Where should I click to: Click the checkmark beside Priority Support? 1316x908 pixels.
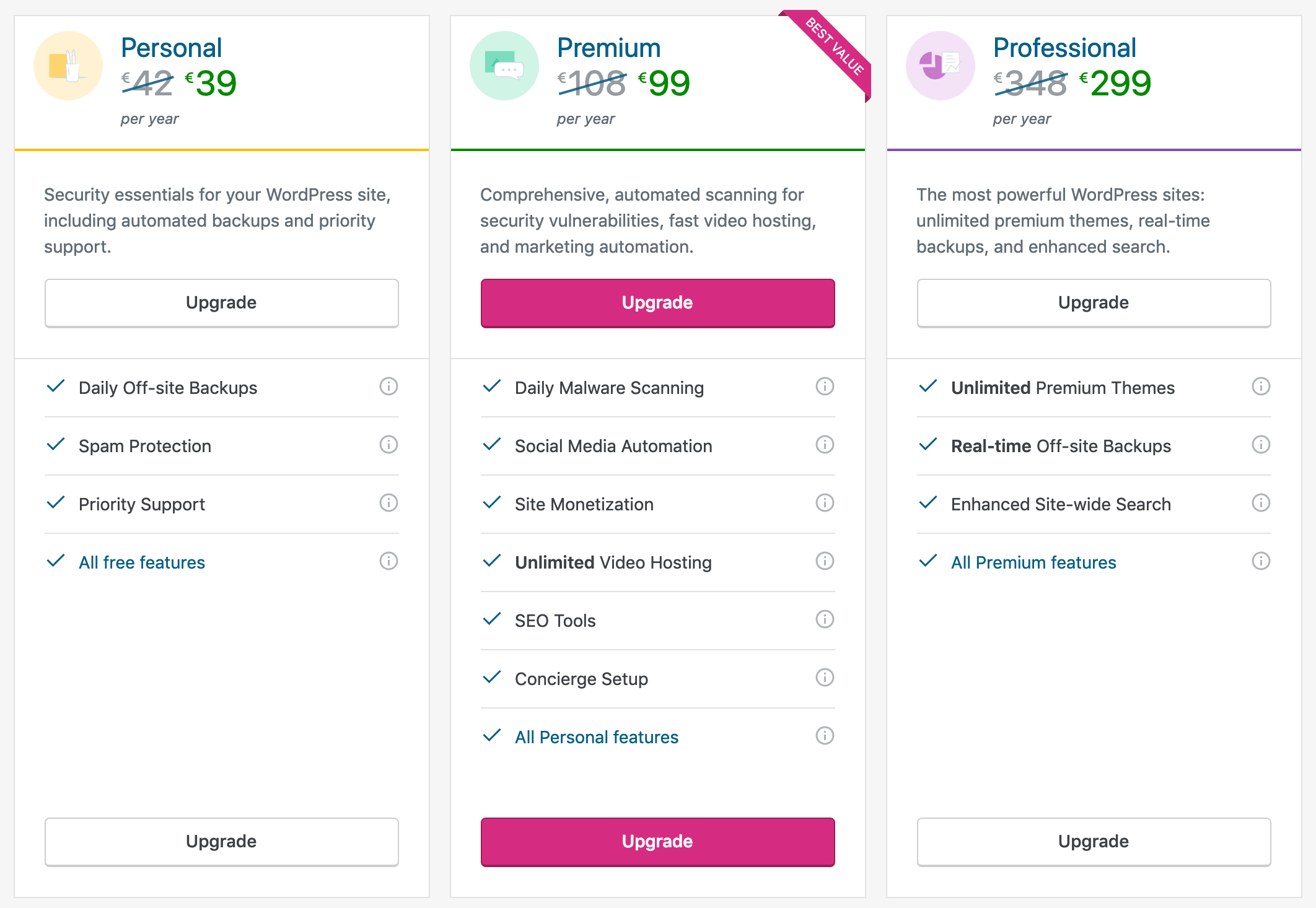coord(56,502)
